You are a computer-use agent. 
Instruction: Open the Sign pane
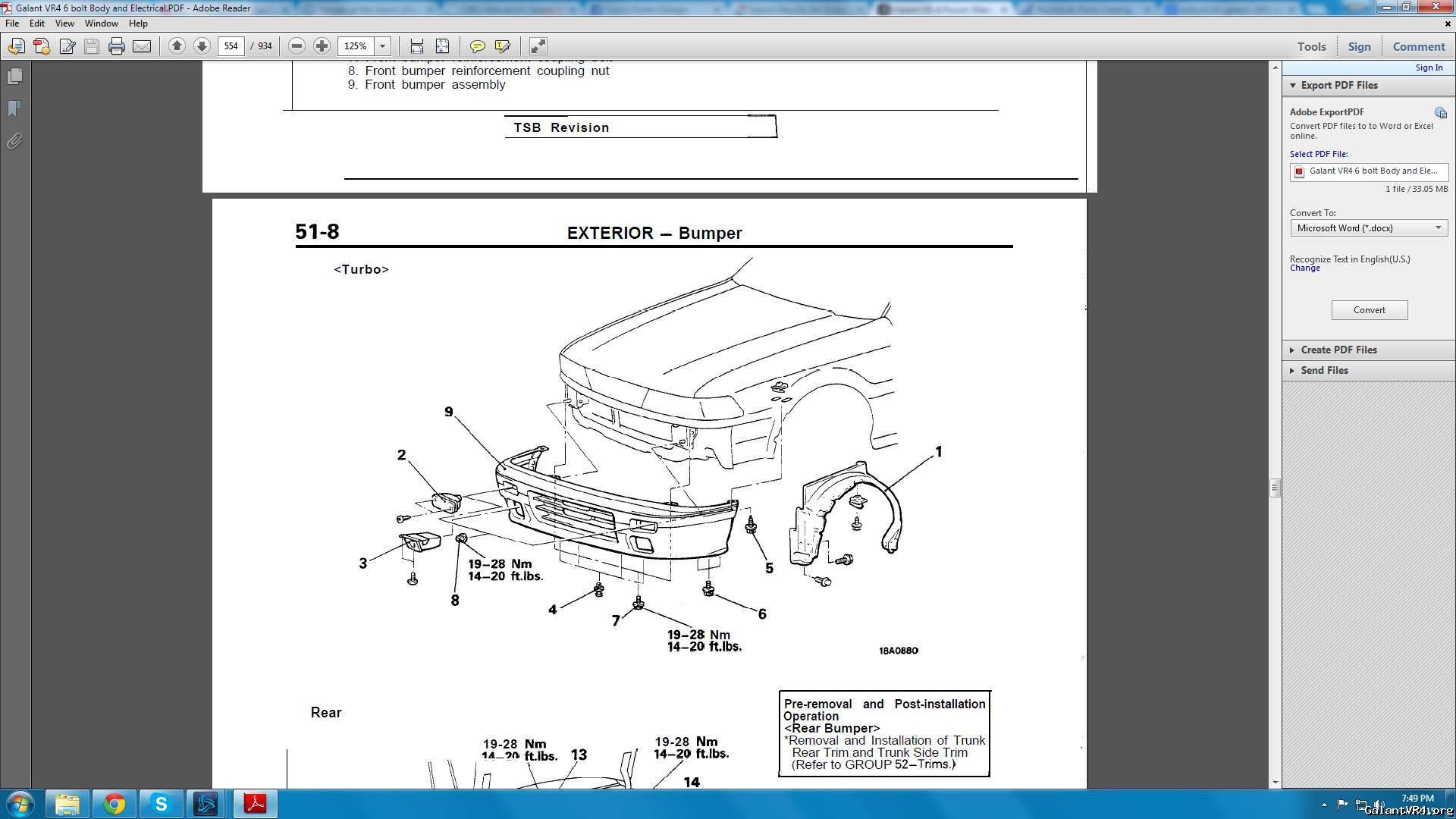[1359, 46]
